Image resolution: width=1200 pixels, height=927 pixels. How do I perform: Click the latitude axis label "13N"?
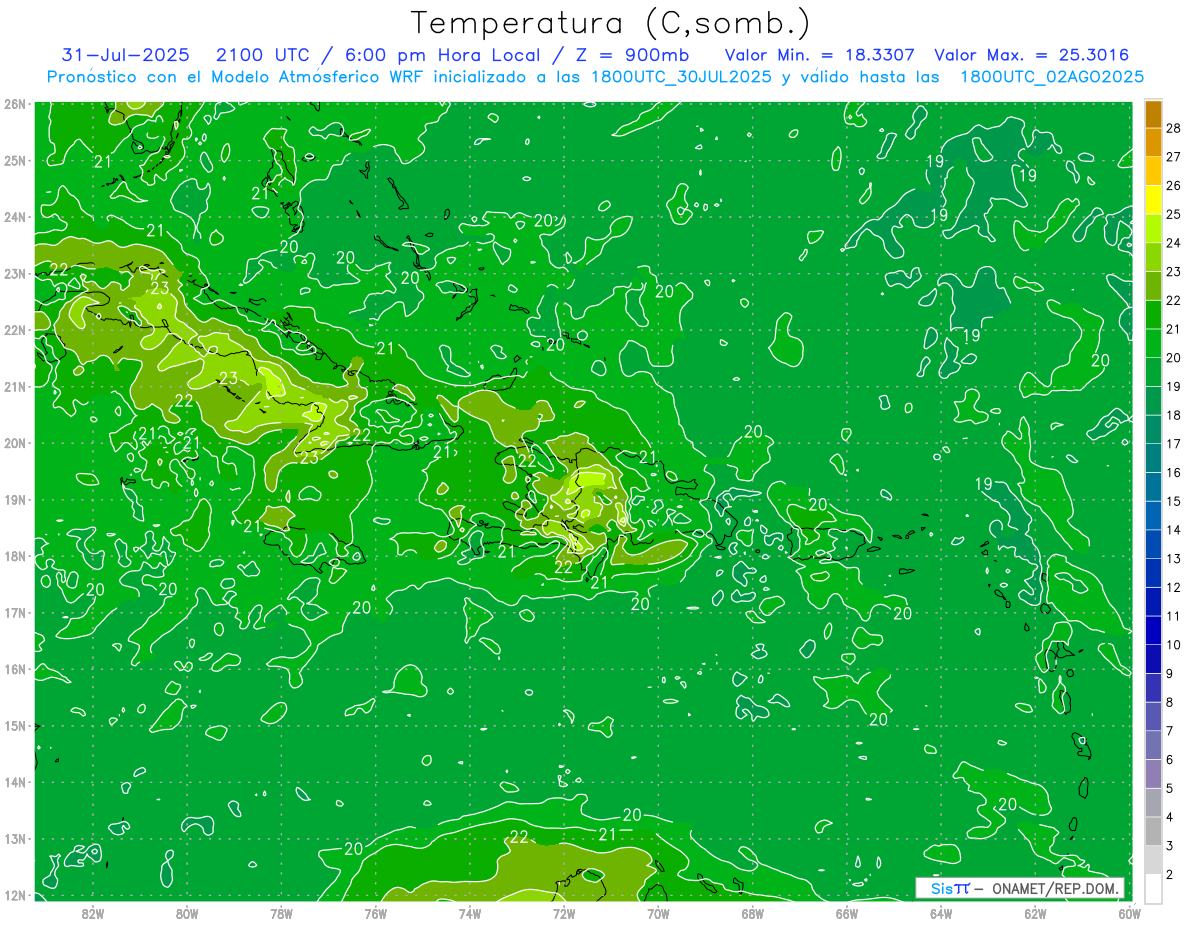[x=15, y=839]
